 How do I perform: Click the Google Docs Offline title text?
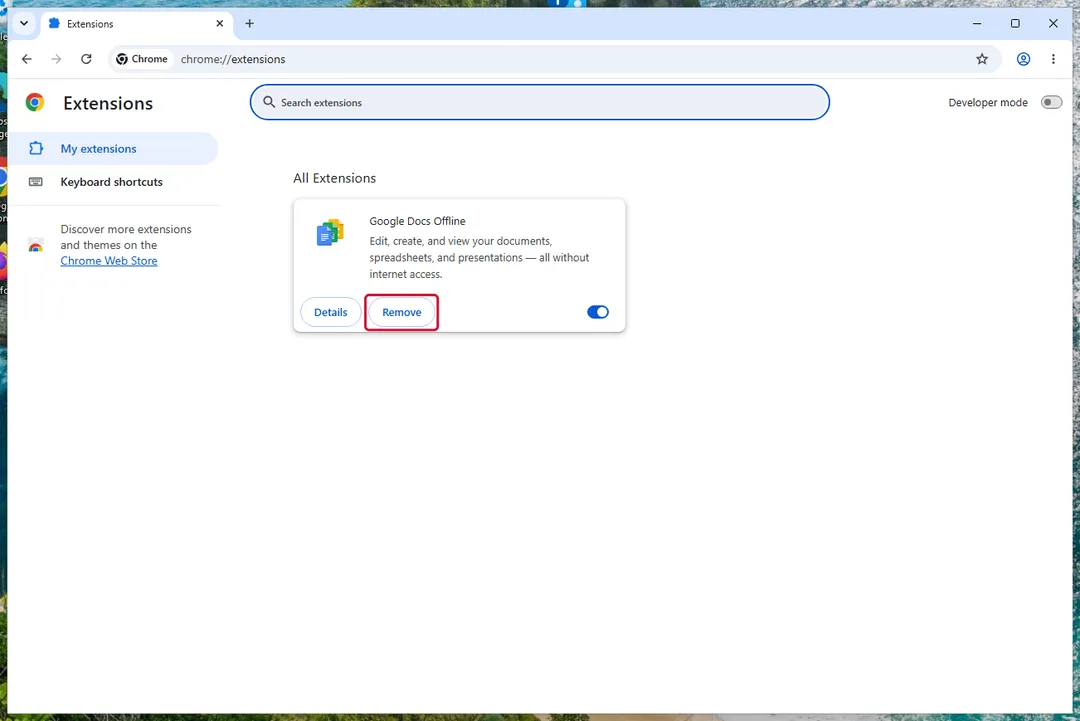point(417,221)
